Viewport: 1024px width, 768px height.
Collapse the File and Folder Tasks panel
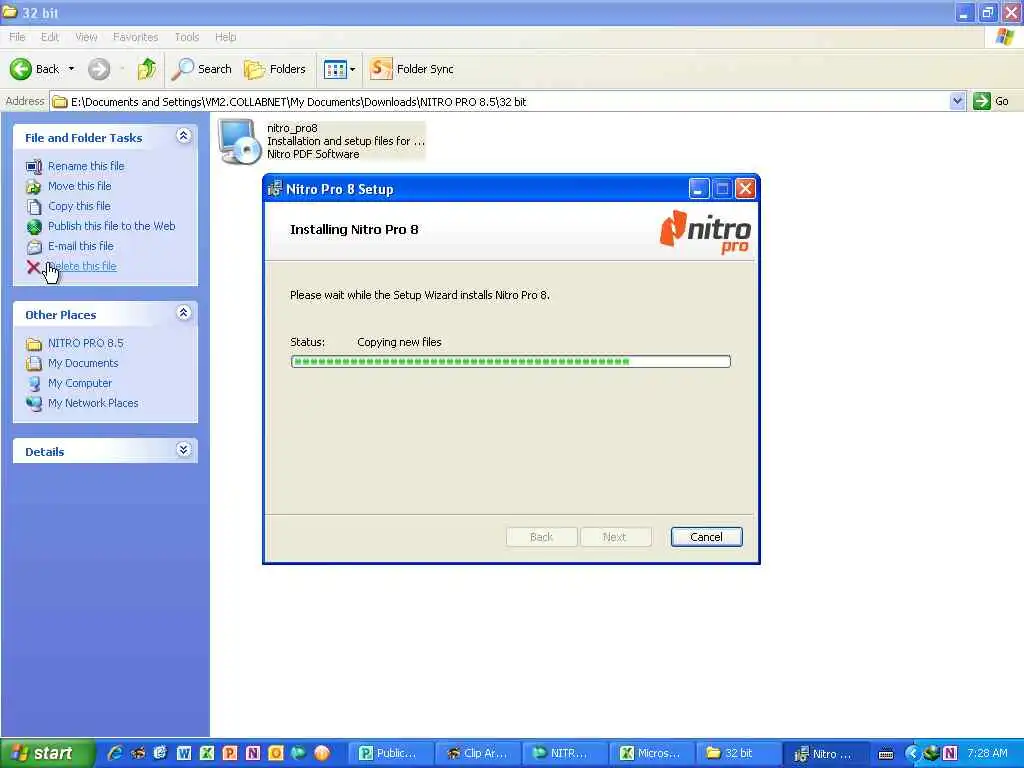pyautogui.click(x=184, y=136)
